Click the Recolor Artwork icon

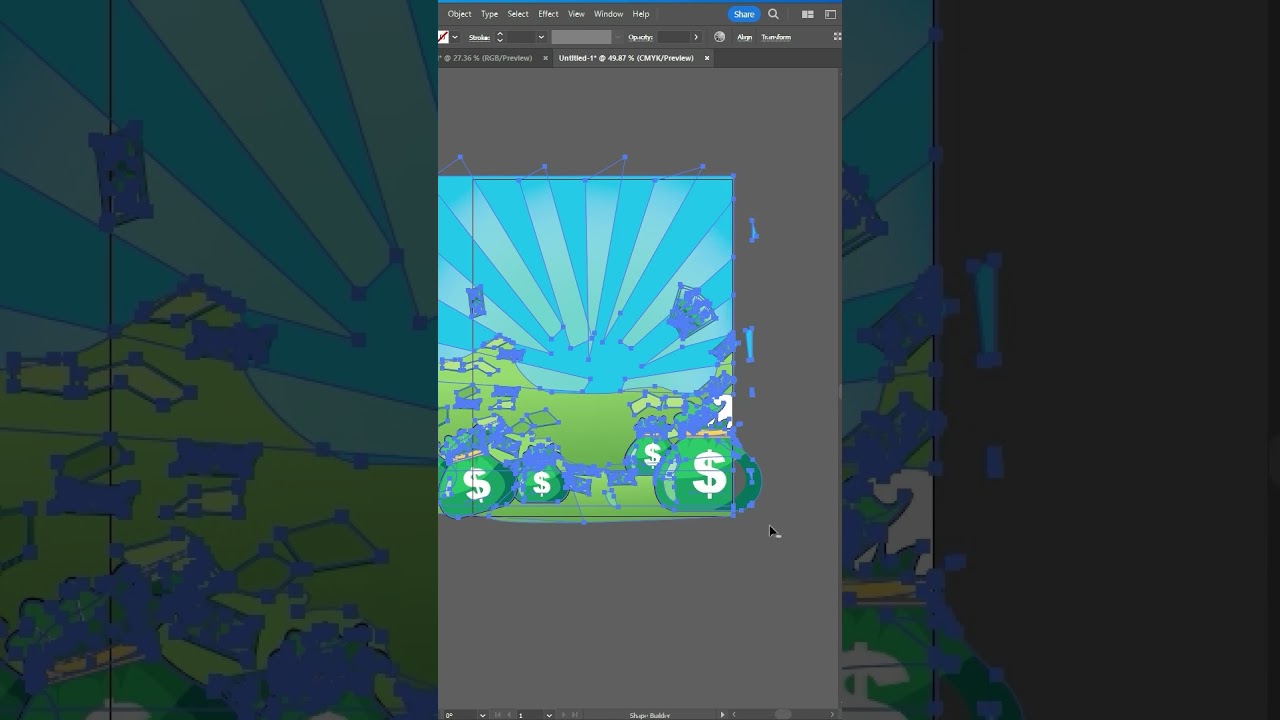click(x=719, y=37)
